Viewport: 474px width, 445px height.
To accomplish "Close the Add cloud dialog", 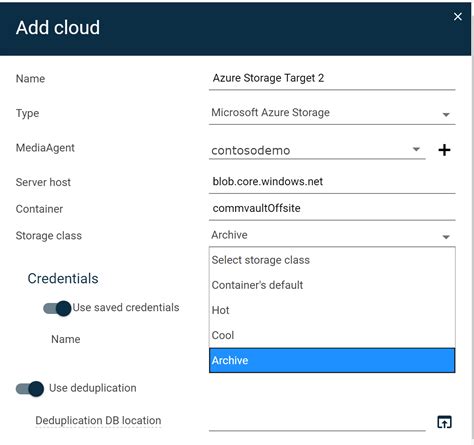I will (458, 16).
